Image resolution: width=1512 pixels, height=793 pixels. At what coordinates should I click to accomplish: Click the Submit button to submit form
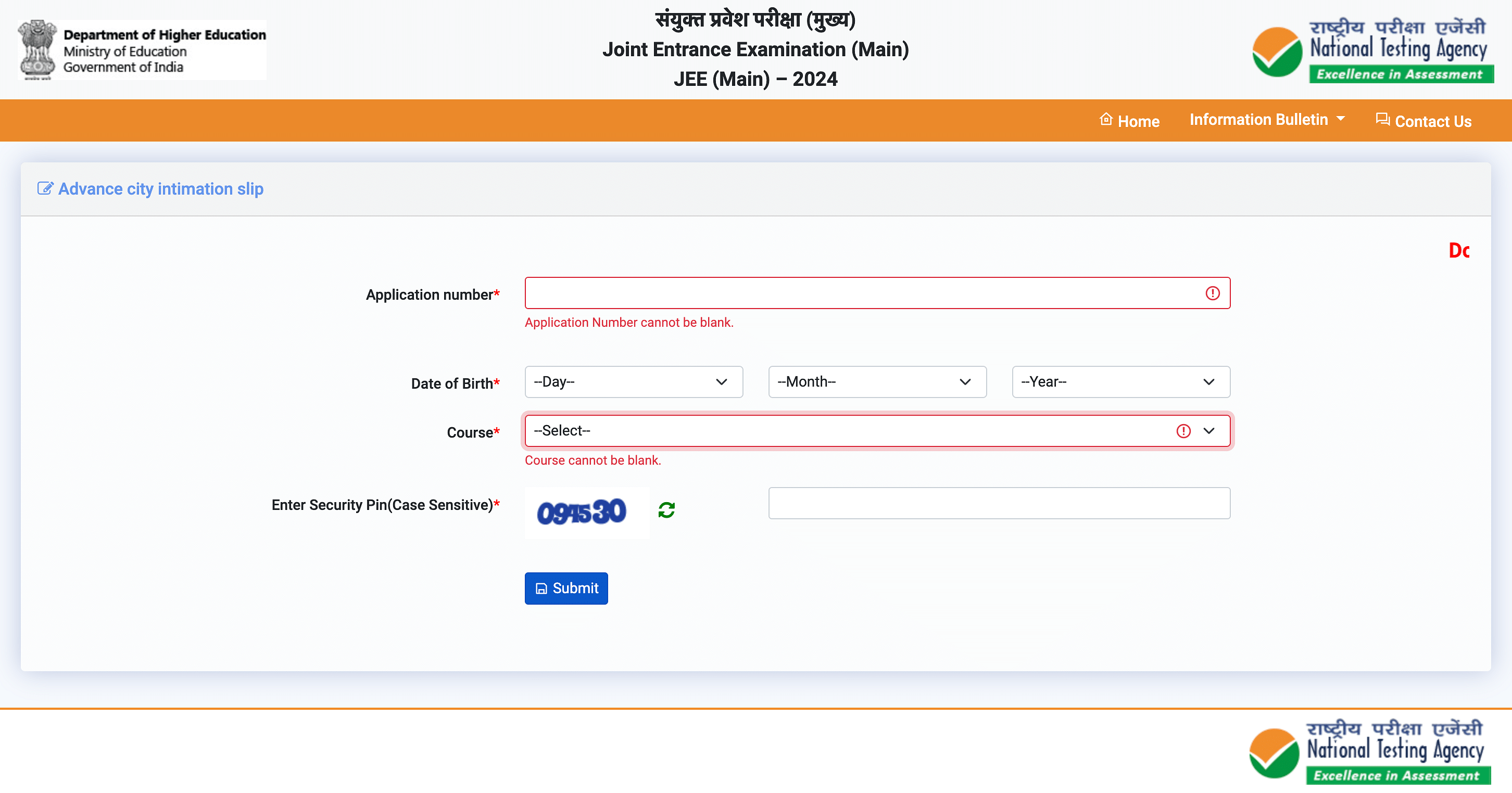click(x=566, y=588)
